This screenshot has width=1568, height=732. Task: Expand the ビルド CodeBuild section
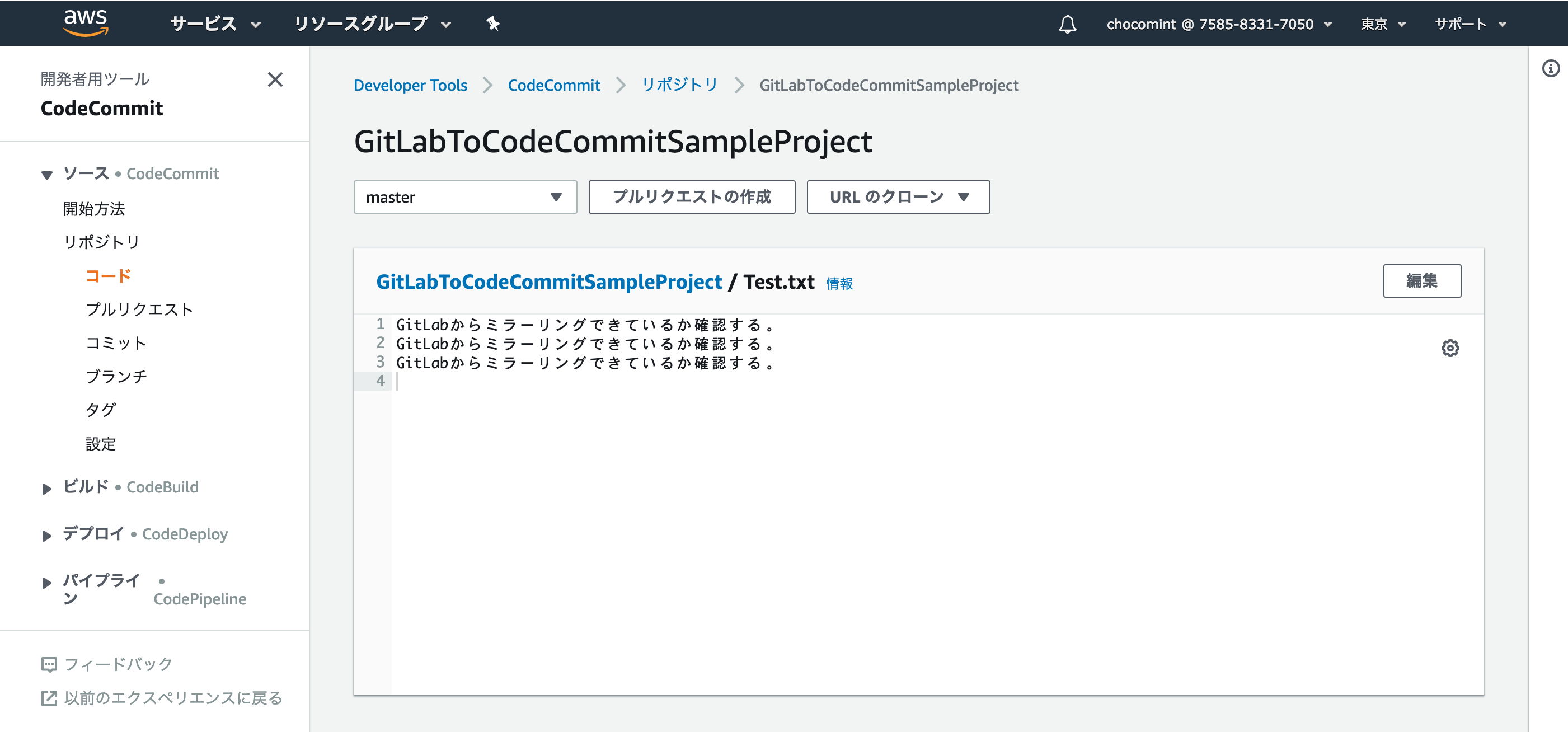point(47,488)
